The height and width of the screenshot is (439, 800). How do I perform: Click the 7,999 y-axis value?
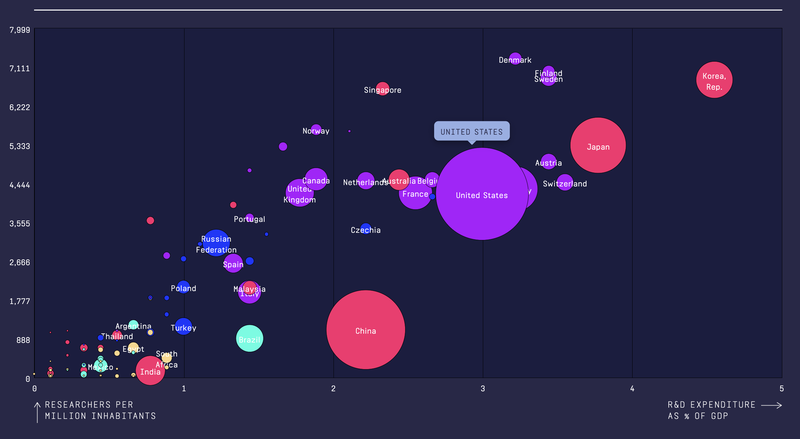pyautogui.click(x=19, y=30)
